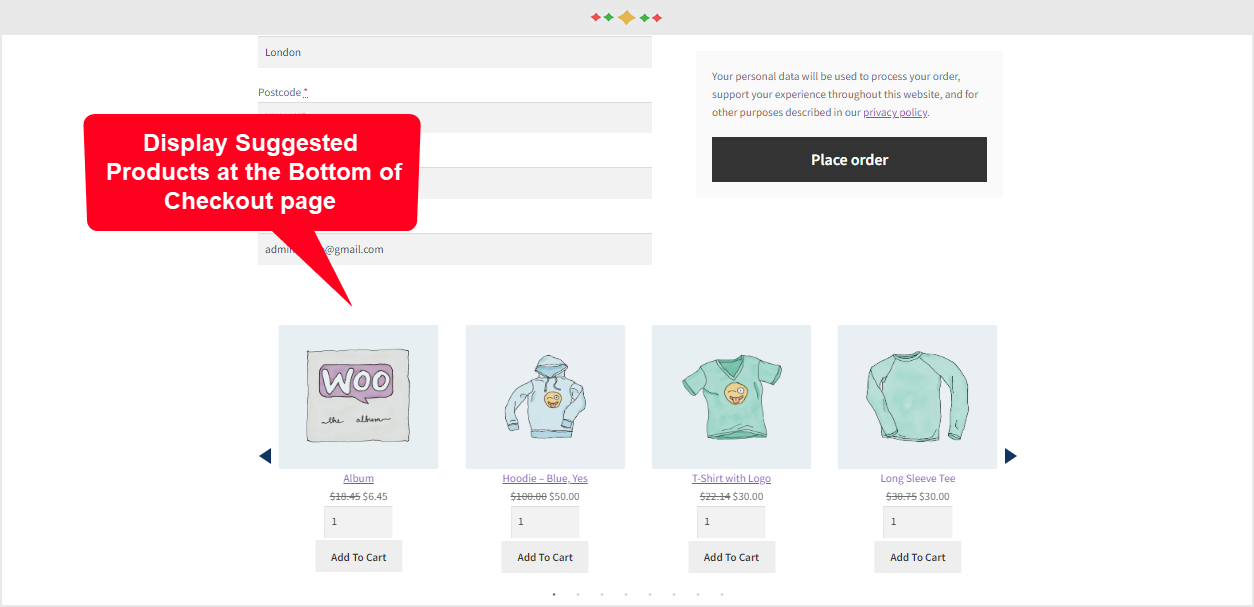Select the second carousel pagination dot
The height and width of the screenshot is (607, 1254).
pos(578,594)
